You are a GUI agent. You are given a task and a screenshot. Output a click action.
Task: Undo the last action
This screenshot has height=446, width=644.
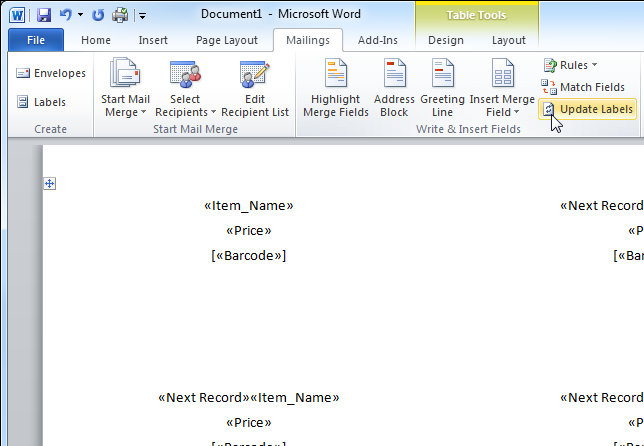coord(65,15)
